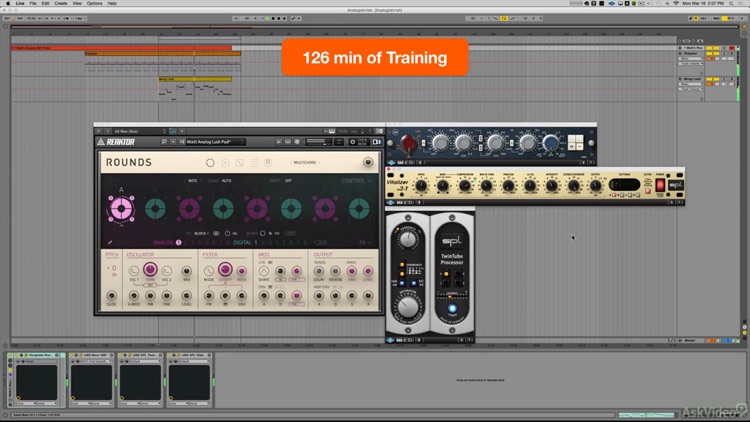This screenshot has width=750, height=422.
Task: Click the TwinTube saturation knob
Action: click(408, 307)
